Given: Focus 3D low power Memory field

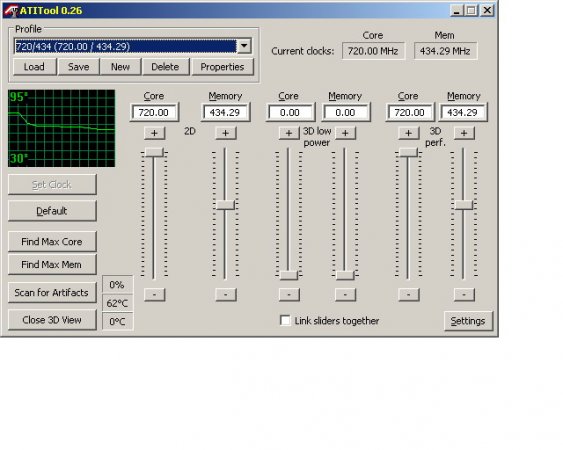Looking at the screenshot, I should pos(346,112).
